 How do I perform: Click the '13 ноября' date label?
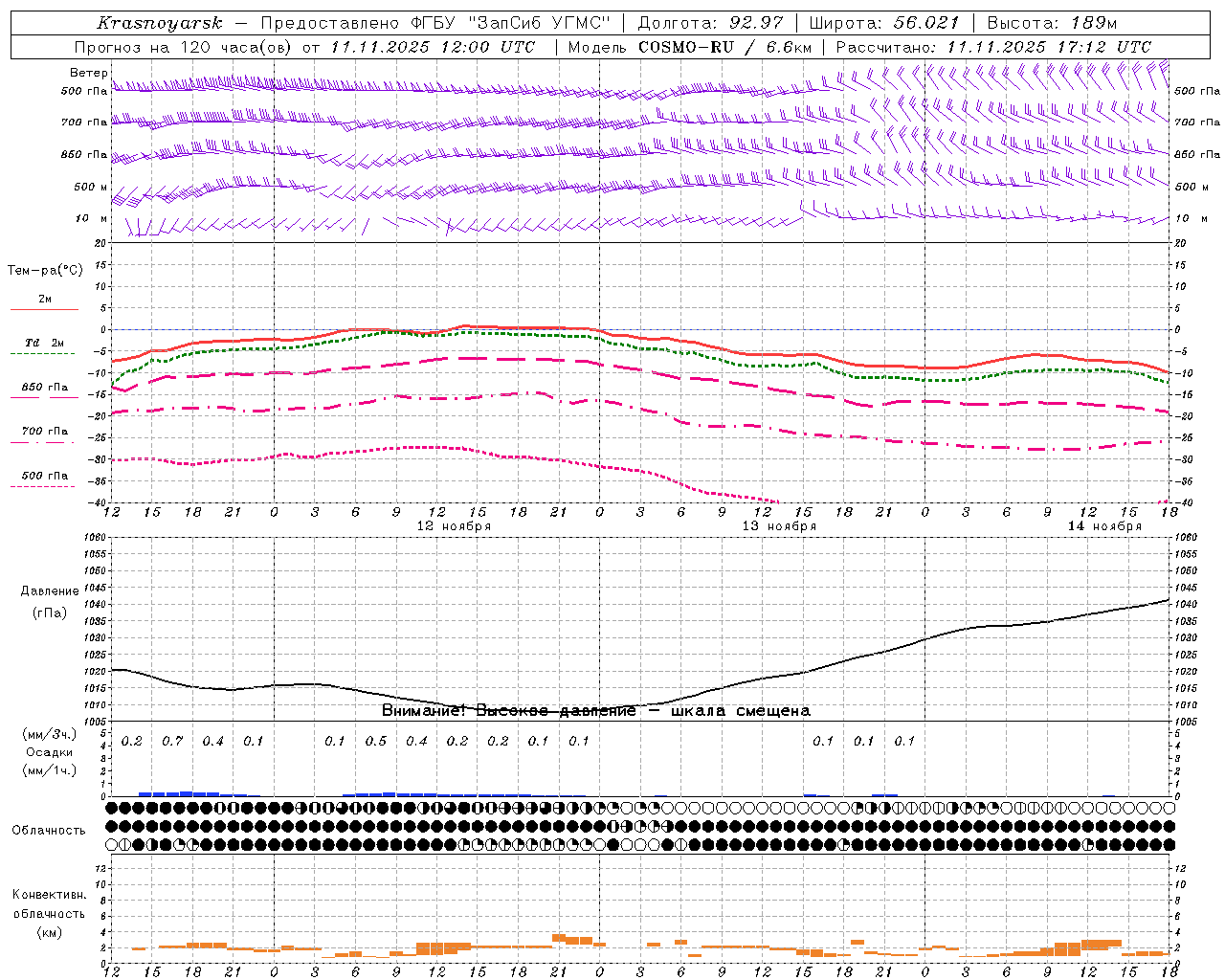pos(780,526)
